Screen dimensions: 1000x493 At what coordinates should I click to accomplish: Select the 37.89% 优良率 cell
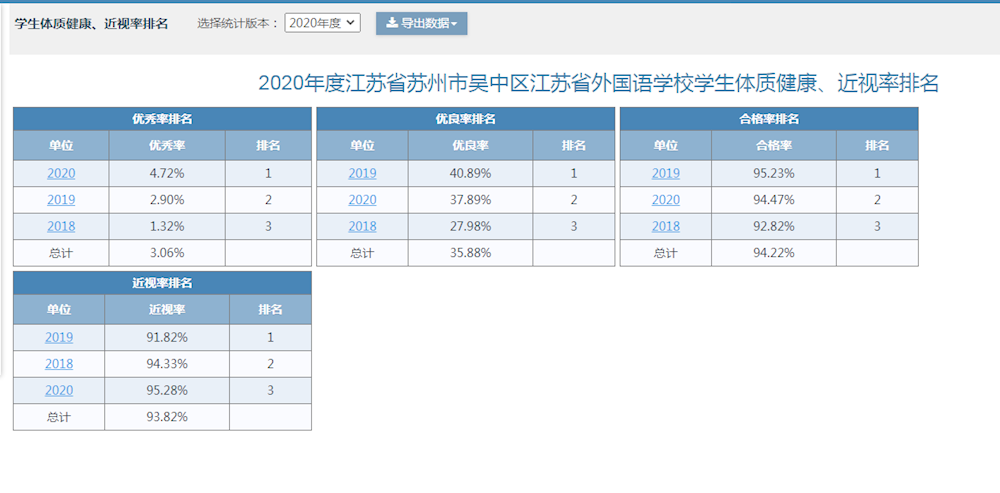471,200
